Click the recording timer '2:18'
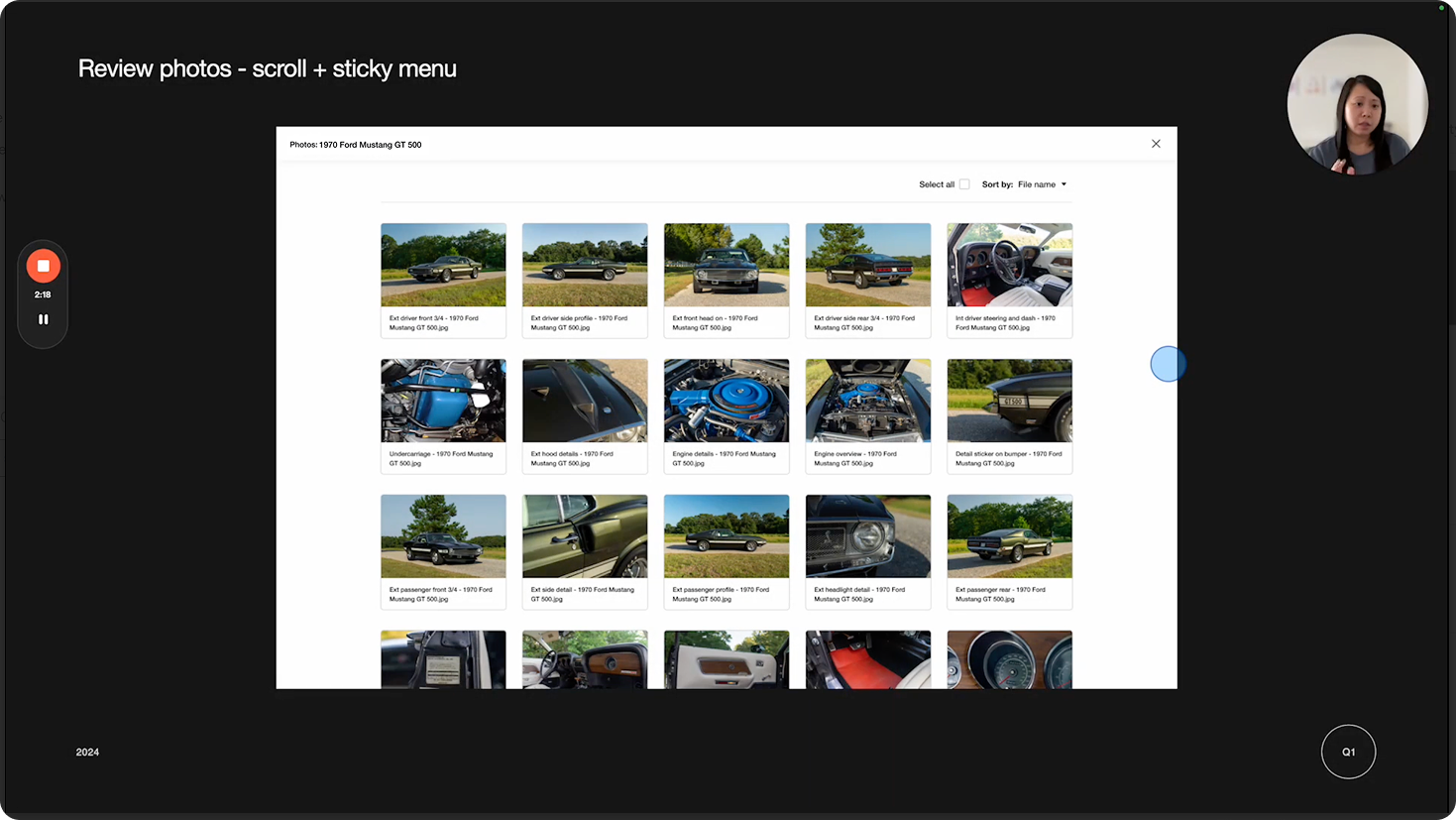Screen dimensions: 1456x820 43,294
